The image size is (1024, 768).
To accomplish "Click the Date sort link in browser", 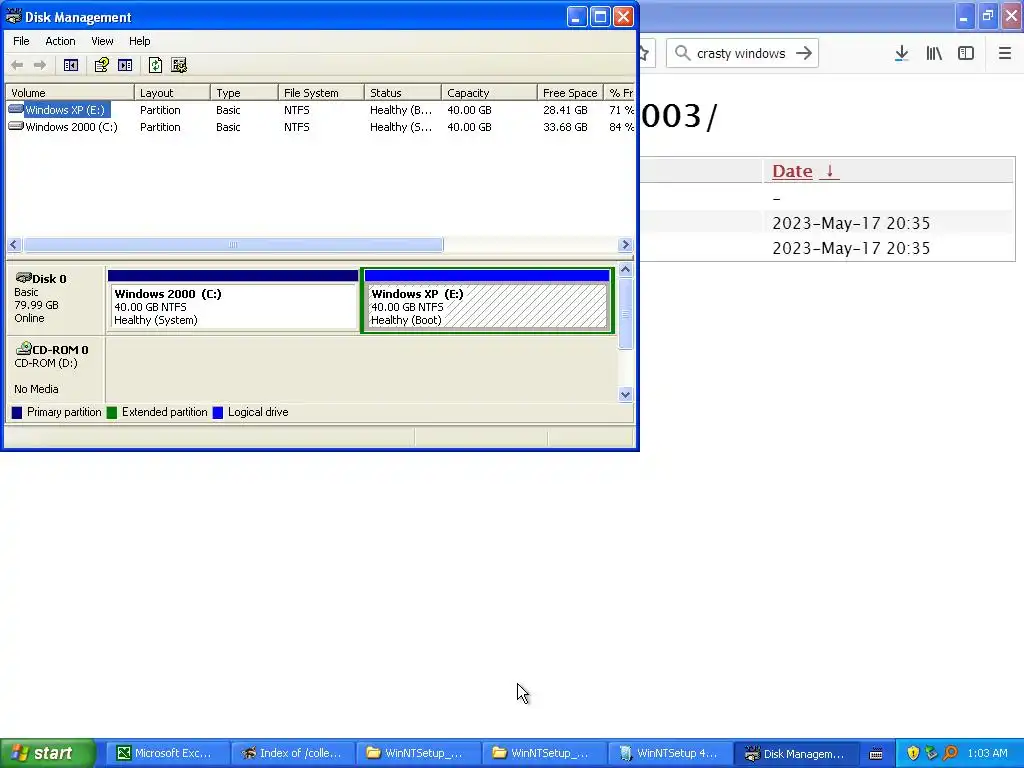I will tap(805, 171).
